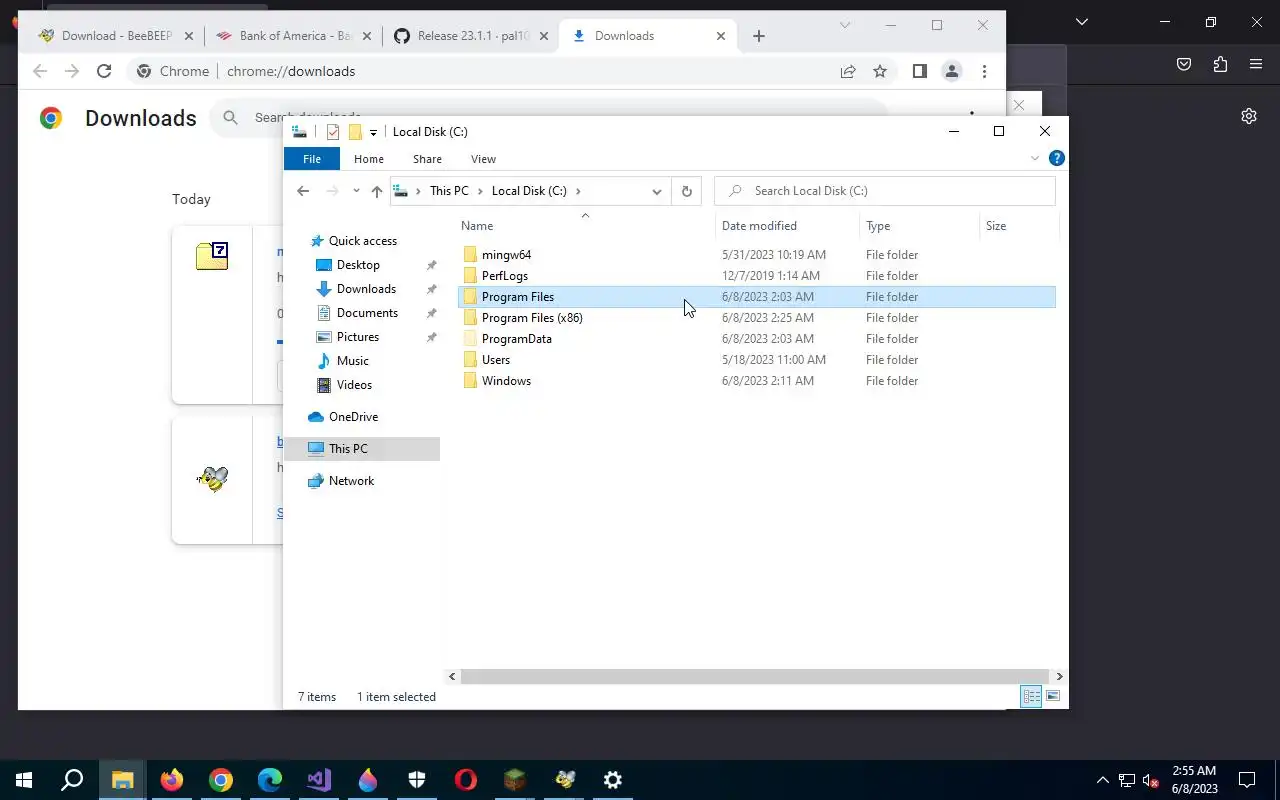This screenshot has height=800, width=1280.
Task: Open Properties from Explorer quick access toolbar
Action: pos(333,132)
